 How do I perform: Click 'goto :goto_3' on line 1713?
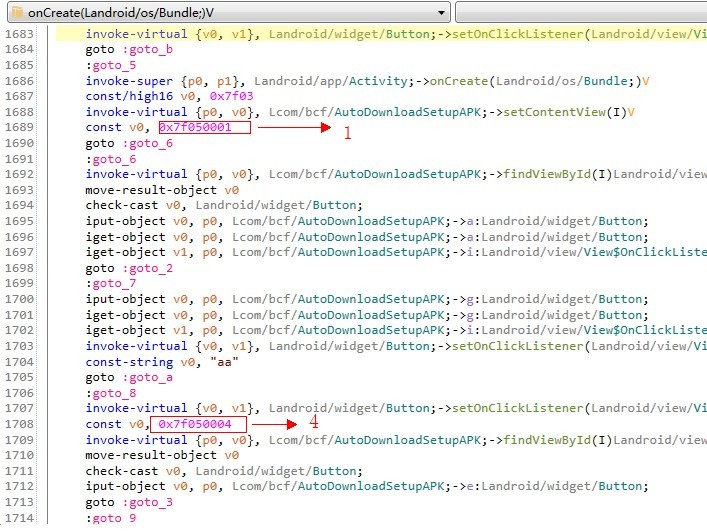click(x=129, y=502)
